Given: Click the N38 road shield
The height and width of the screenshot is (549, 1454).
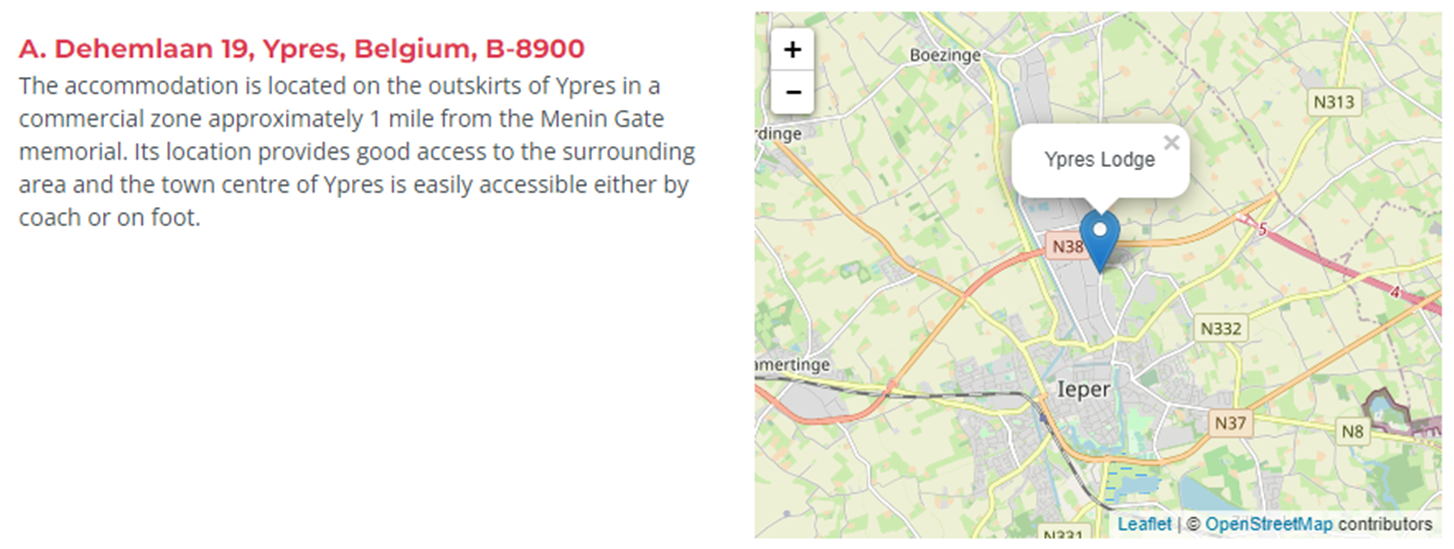Looking at the screenshot, I should [x=1066, y=246].
